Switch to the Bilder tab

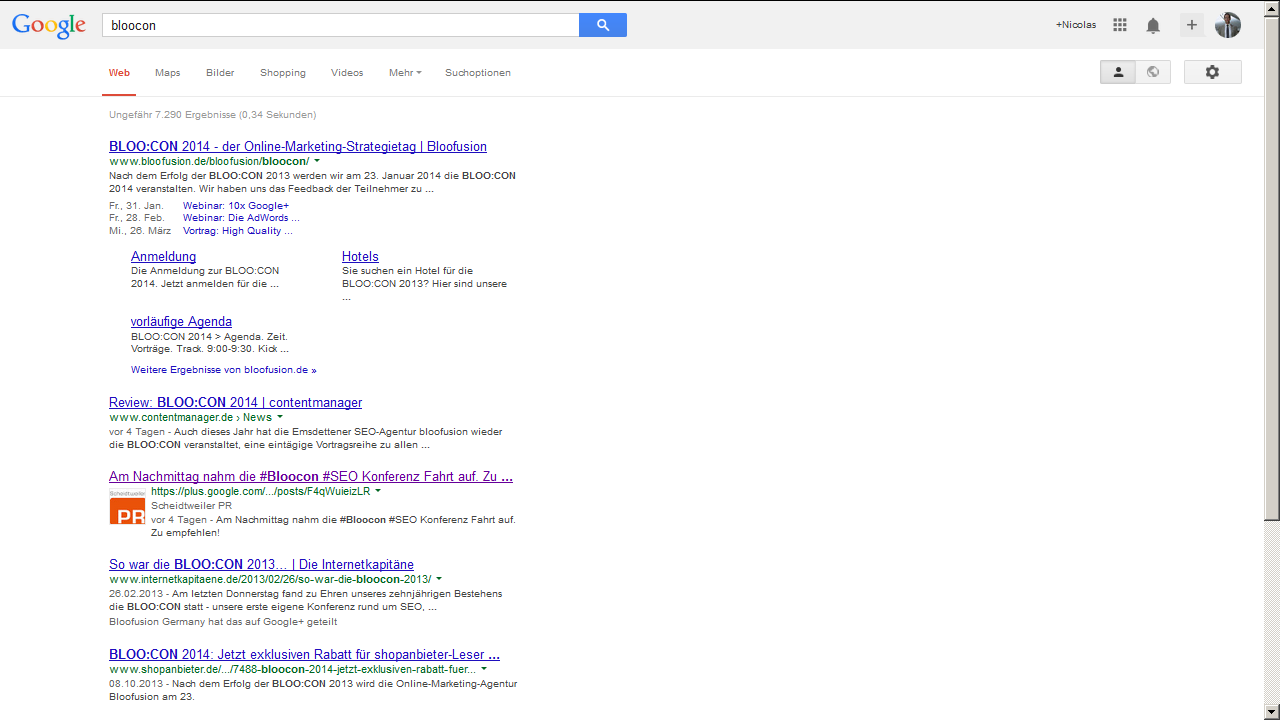coord(219,72)
